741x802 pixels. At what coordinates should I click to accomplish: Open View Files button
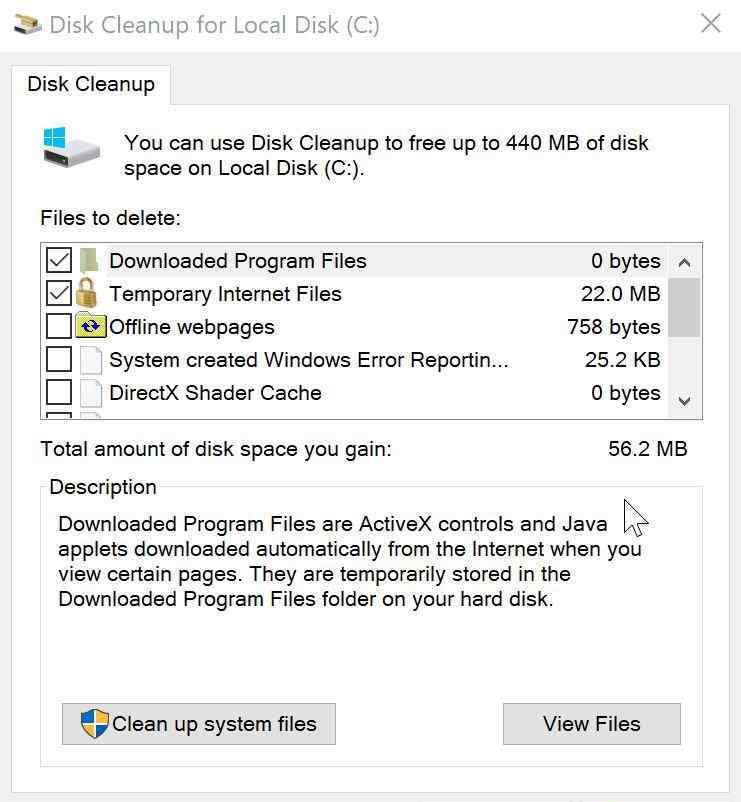(592, 724)
